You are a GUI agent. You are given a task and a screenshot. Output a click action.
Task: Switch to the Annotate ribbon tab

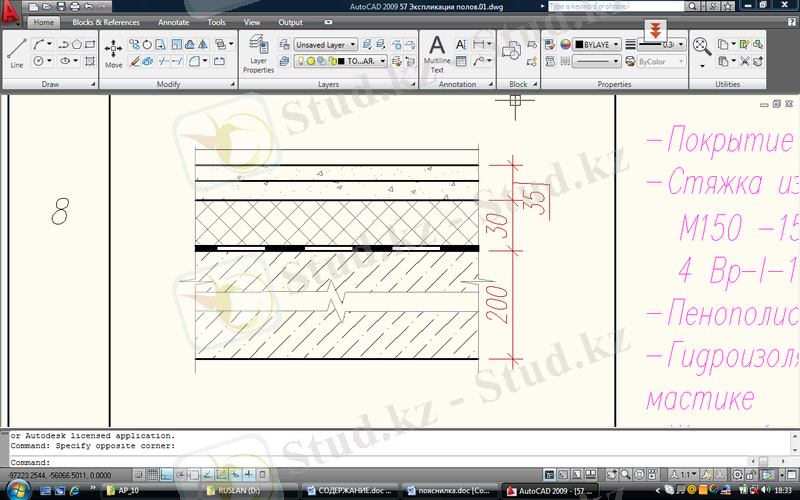pyautogui.click(x=173, y=22)
